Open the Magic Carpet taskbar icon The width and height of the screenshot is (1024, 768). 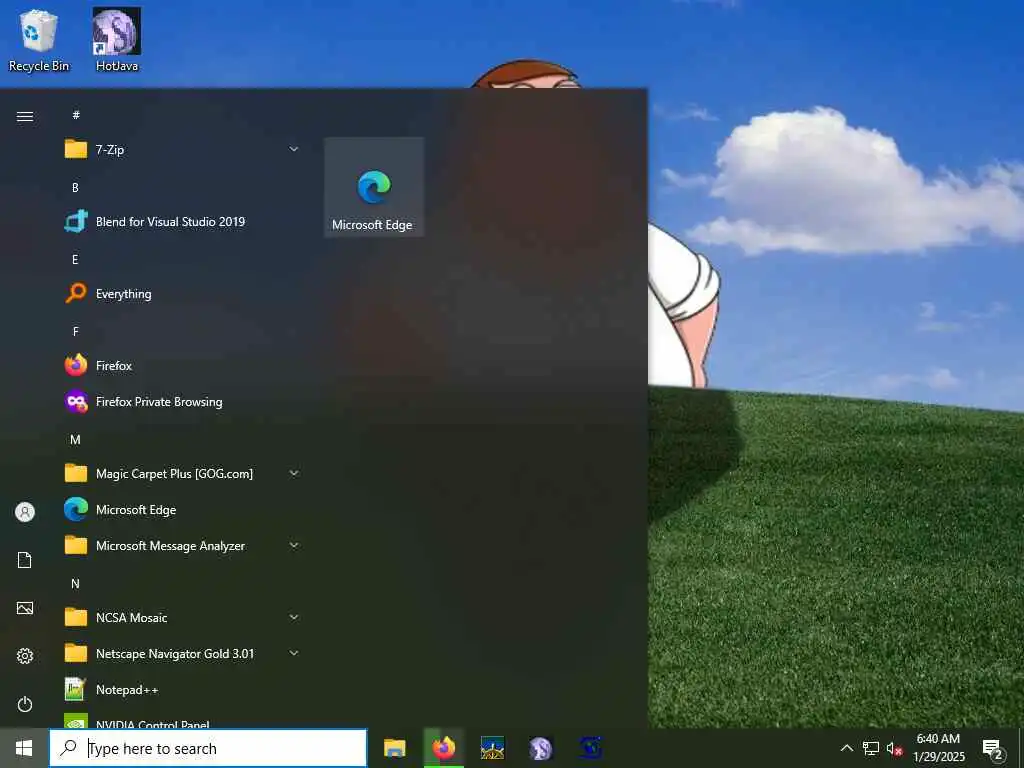coord(492,748)
